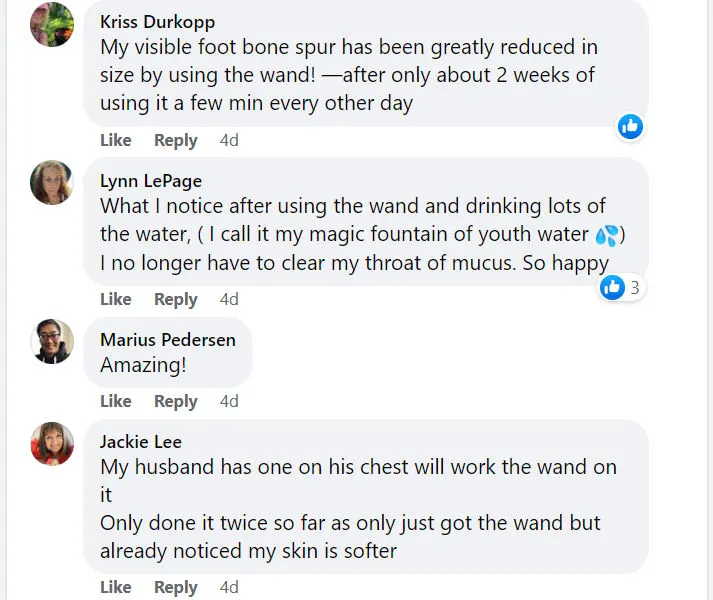The height and width of the screenshot is (600, 713).
Task: Reply to Lynn LePage's comment
Action: [175, 299]
